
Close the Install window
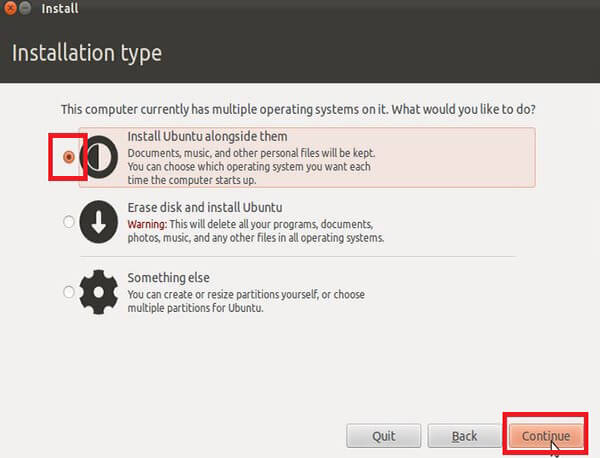pyautogui.click(x=10, y=8)
